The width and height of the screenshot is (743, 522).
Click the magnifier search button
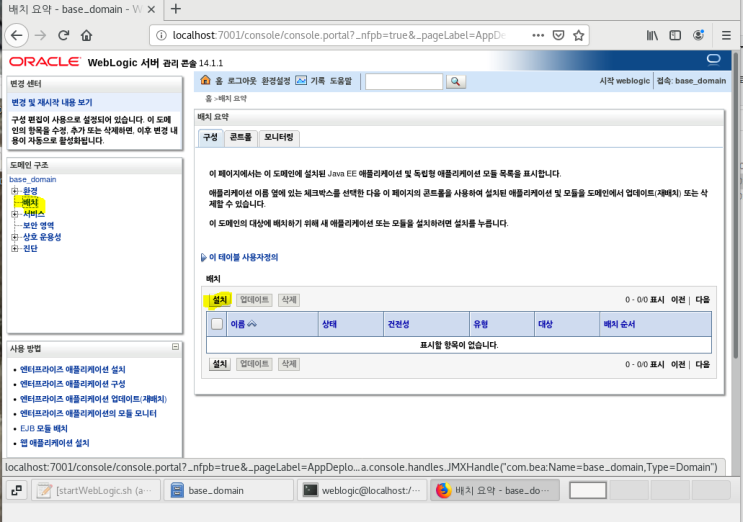[455, 81]
